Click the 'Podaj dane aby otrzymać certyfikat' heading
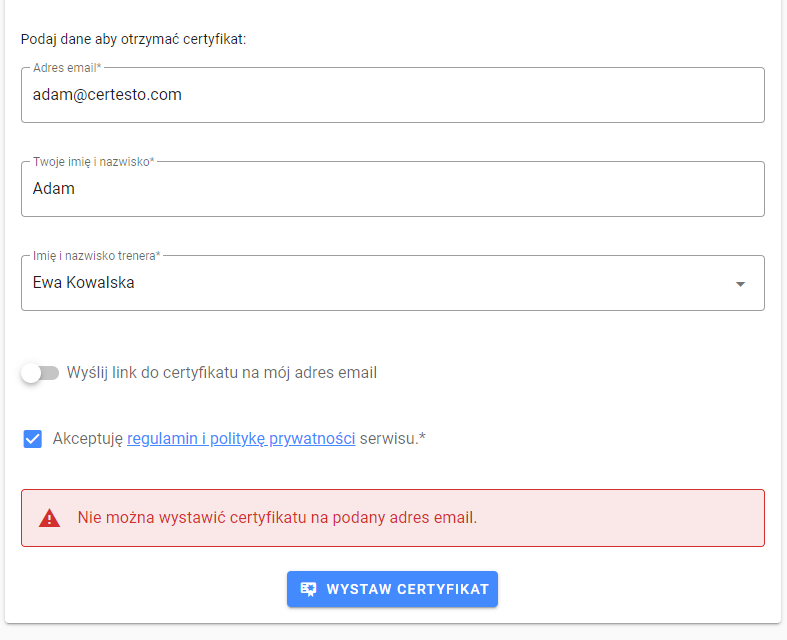 (134, 39)
